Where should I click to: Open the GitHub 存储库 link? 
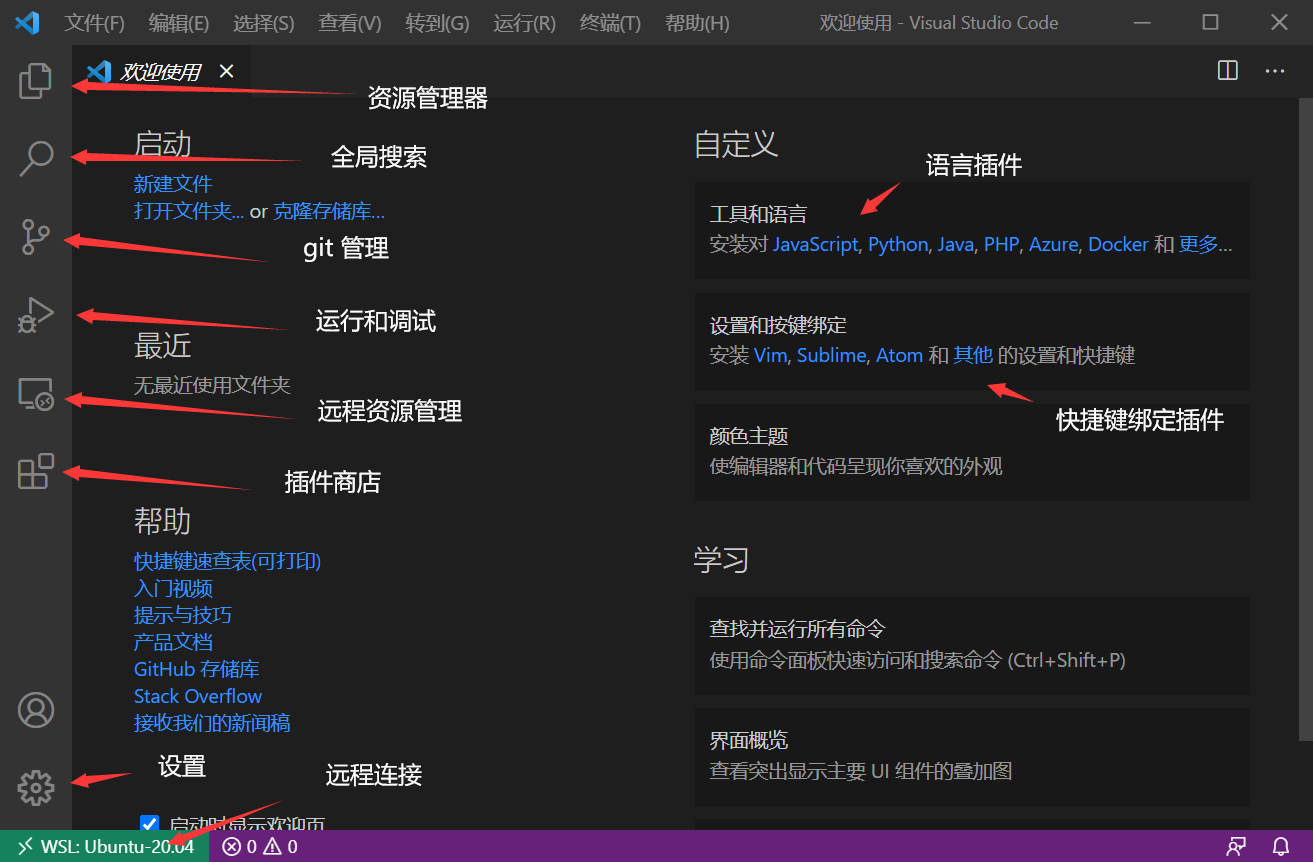pyautogui.click(x=196, y=669)
